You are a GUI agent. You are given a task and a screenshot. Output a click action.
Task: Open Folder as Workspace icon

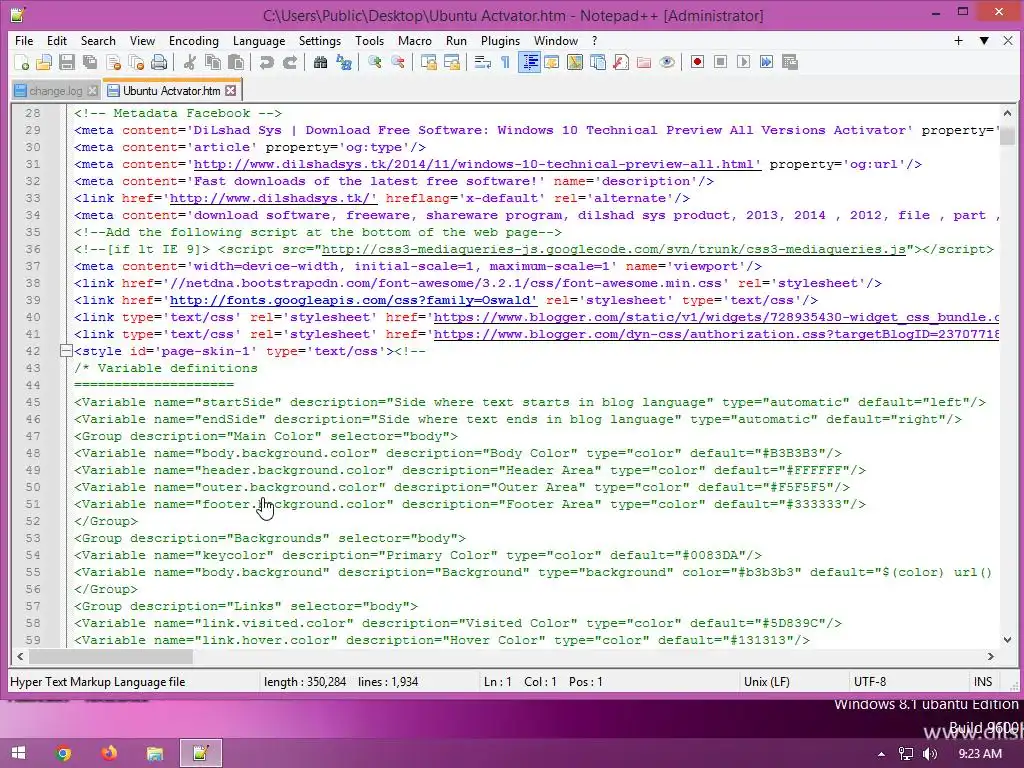point(643,62)
